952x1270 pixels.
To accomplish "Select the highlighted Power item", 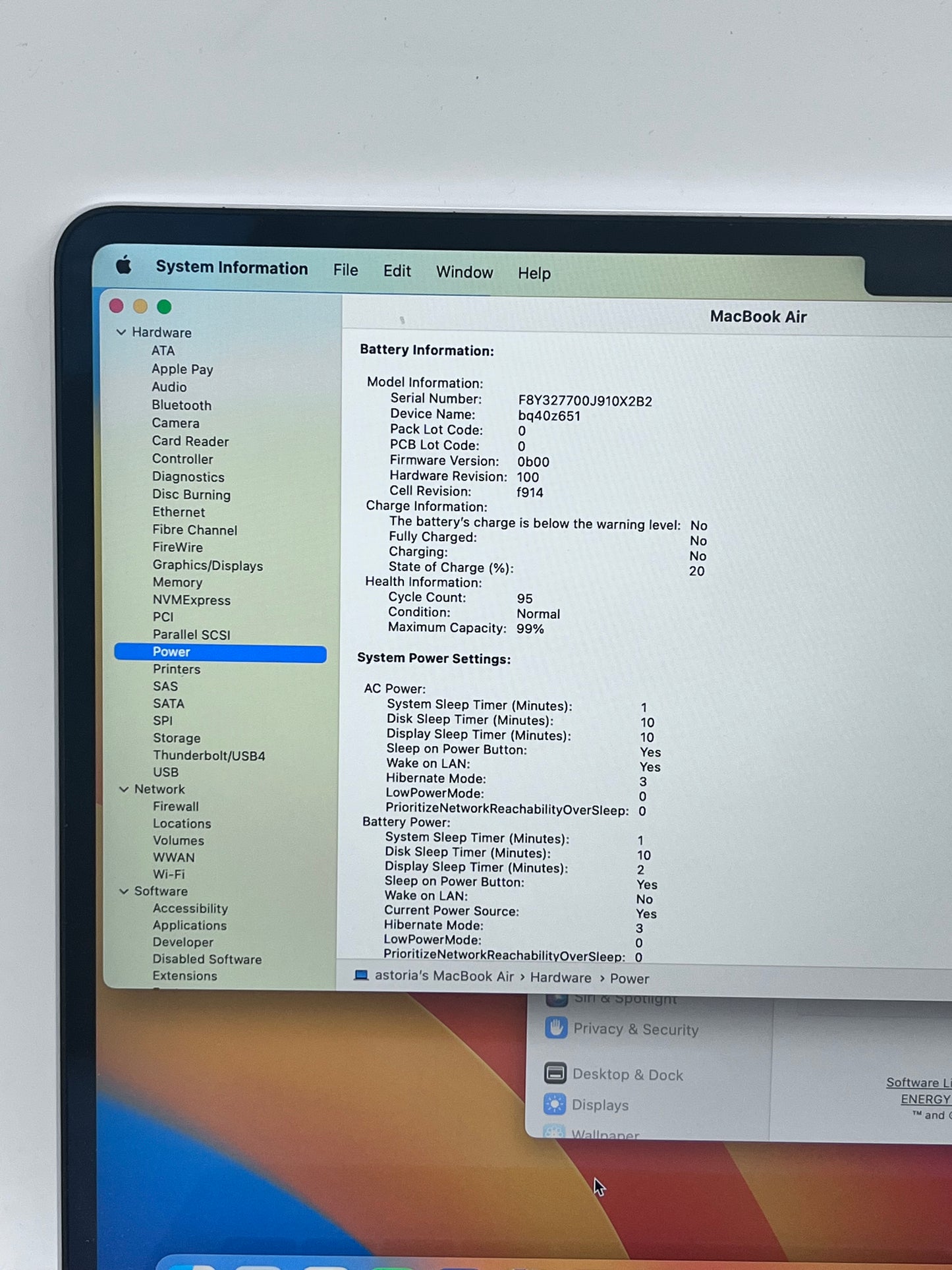I will point(220,652).
